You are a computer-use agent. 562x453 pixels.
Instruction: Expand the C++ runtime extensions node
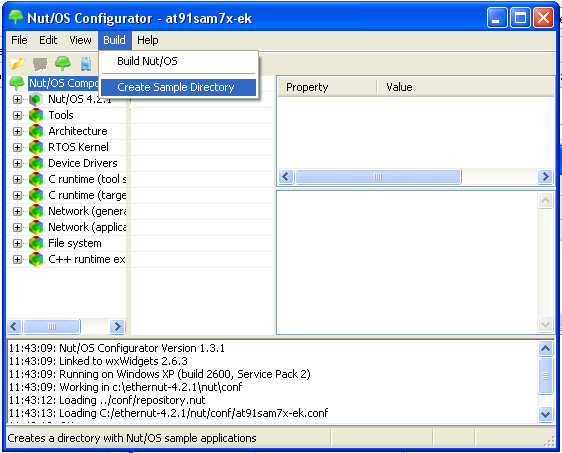pos(17,259)
